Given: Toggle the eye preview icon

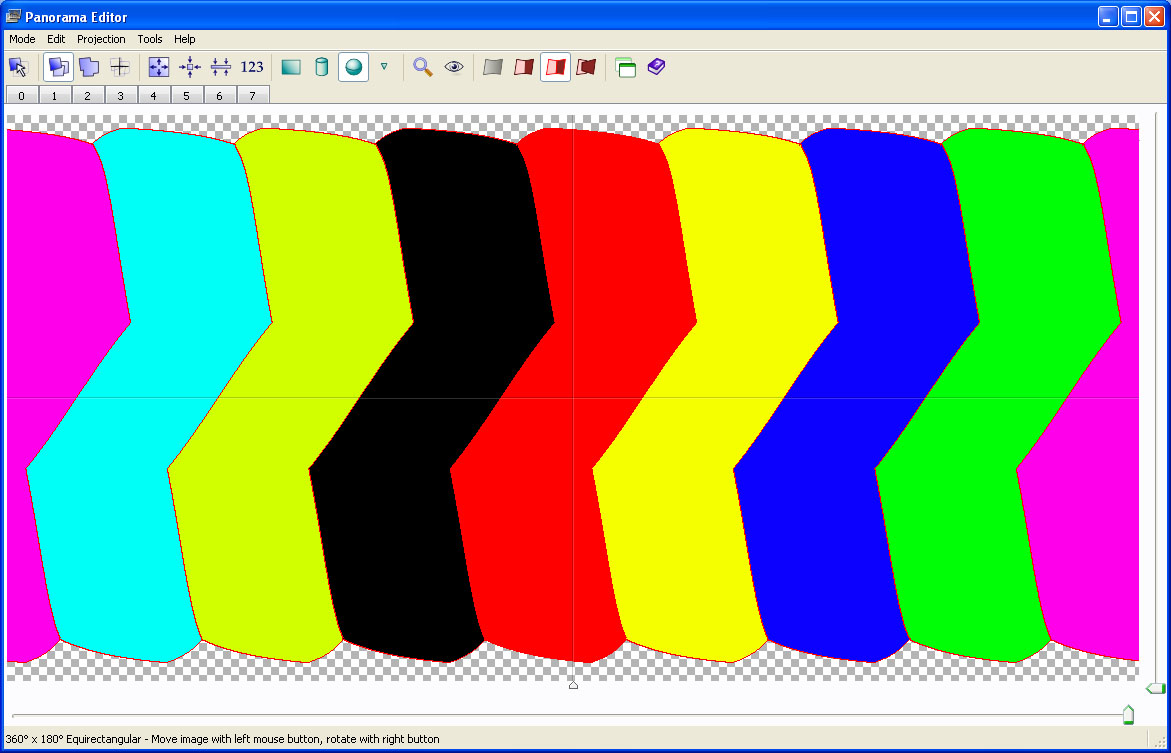Looking at the screenshot, I should coord(454,67).
